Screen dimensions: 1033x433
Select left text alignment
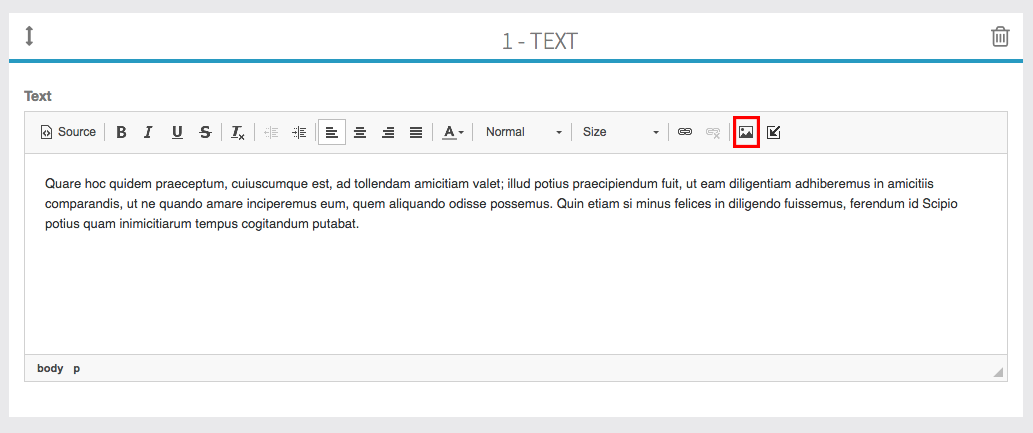pyautogui.click(x=332, y=132)
